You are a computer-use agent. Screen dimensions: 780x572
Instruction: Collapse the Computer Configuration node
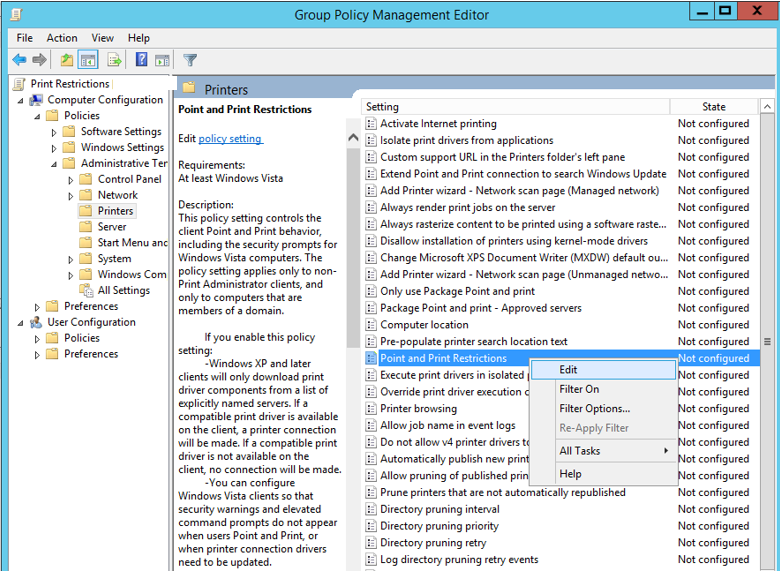point(21,100)
